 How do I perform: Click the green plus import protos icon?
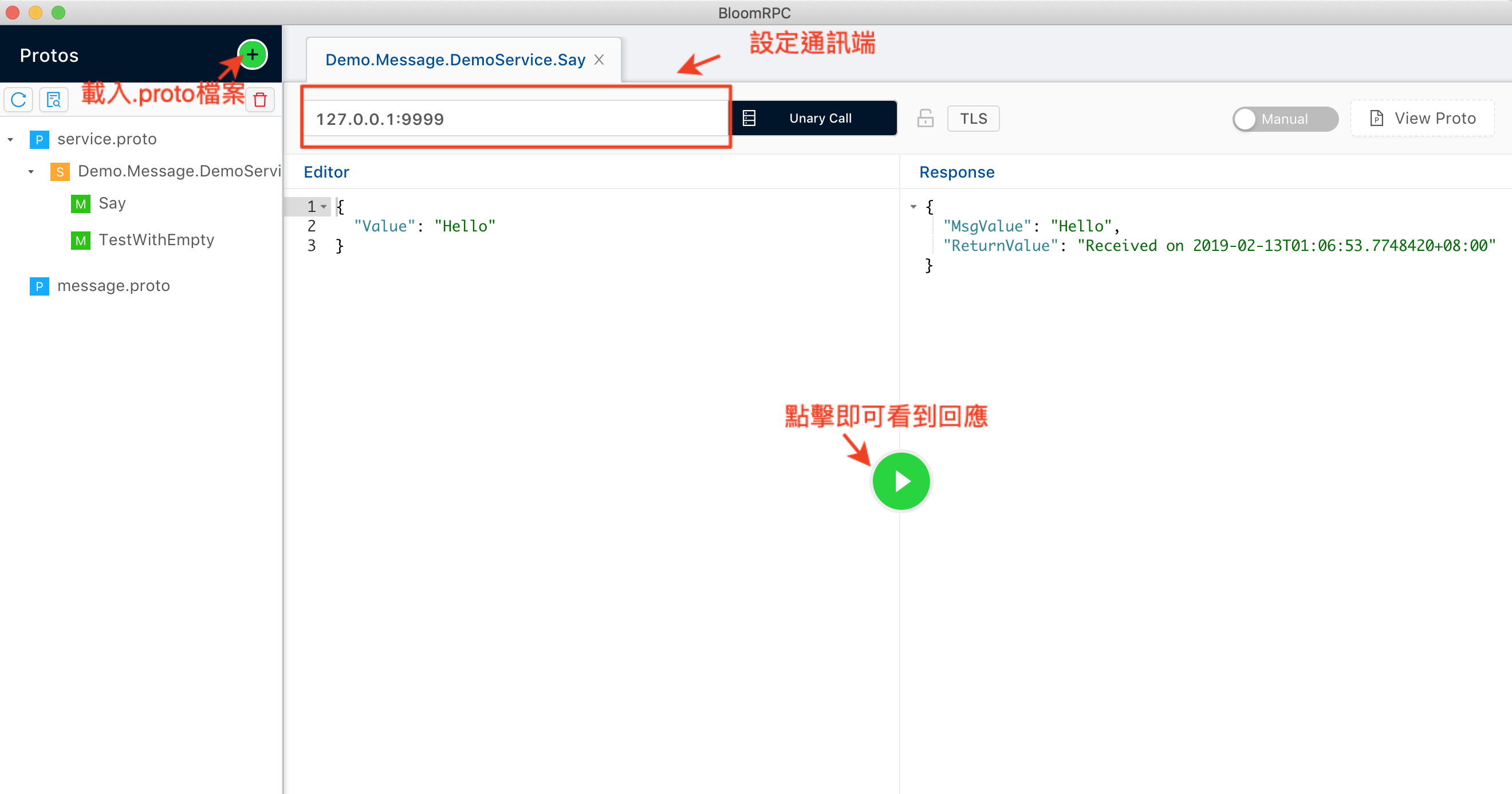(253, 55)
